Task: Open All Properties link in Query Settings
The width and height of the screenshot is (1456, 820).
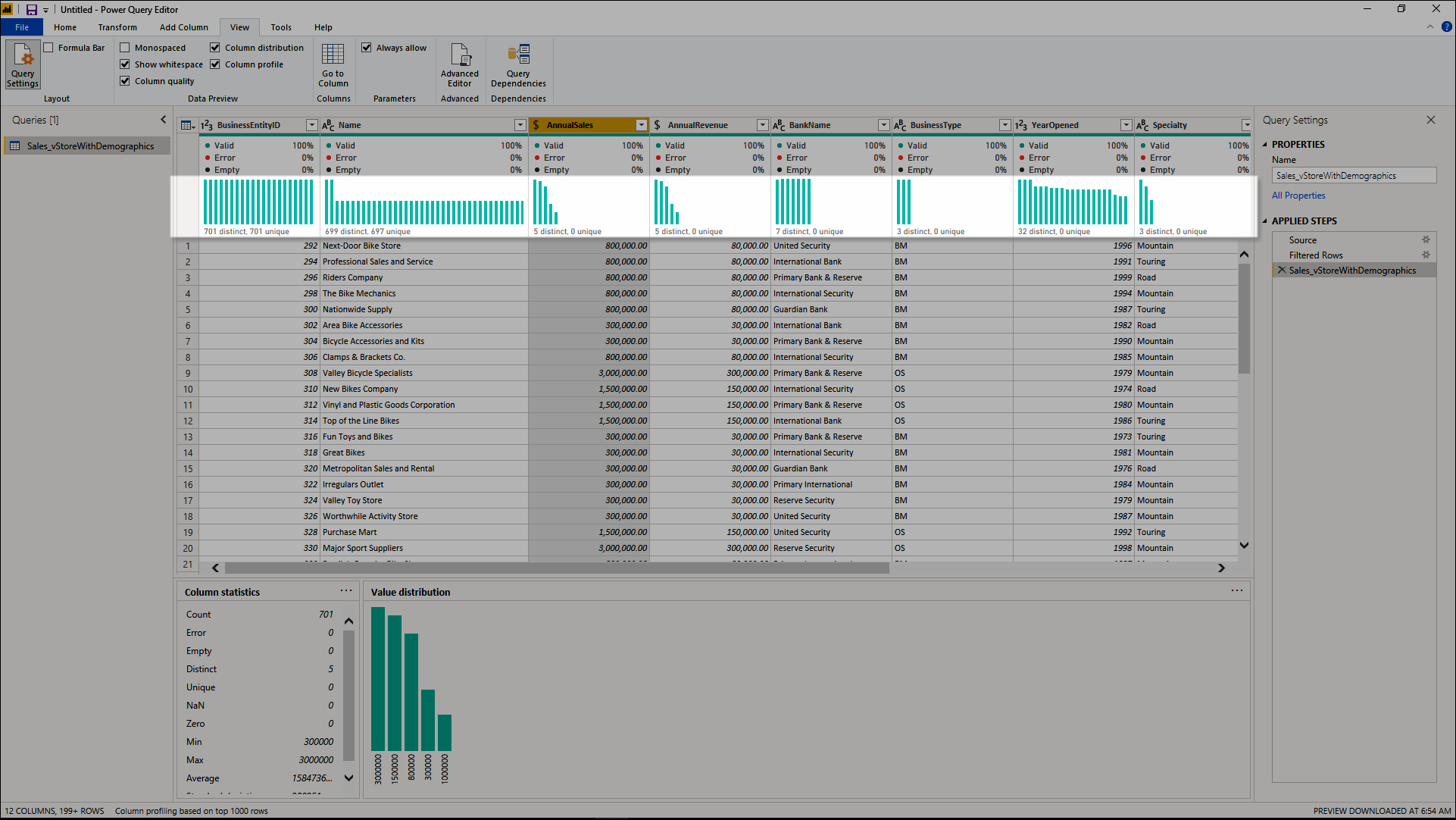Action: [x=1296, y=194]
